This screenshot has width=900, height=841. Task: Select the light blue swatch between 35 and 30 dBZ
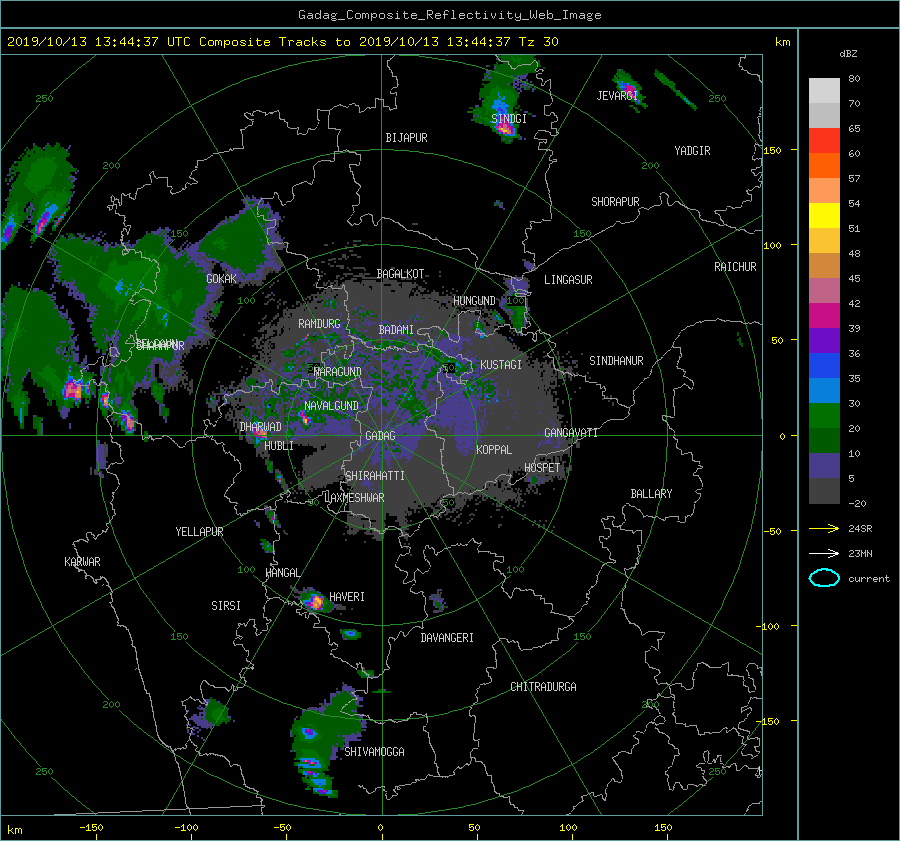(x=824, y=391)
